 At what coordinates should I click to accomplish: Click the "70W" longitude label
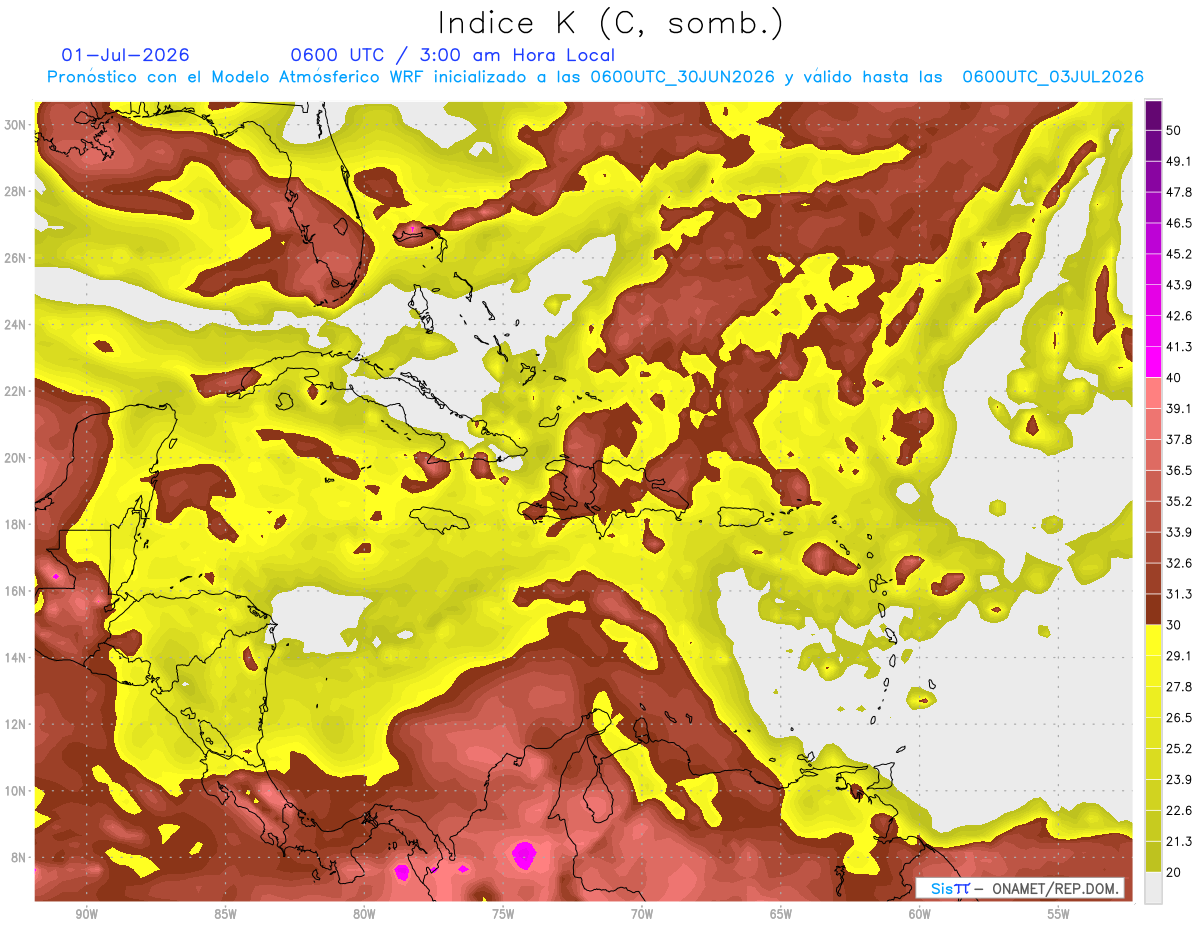[x=642, y=914]
